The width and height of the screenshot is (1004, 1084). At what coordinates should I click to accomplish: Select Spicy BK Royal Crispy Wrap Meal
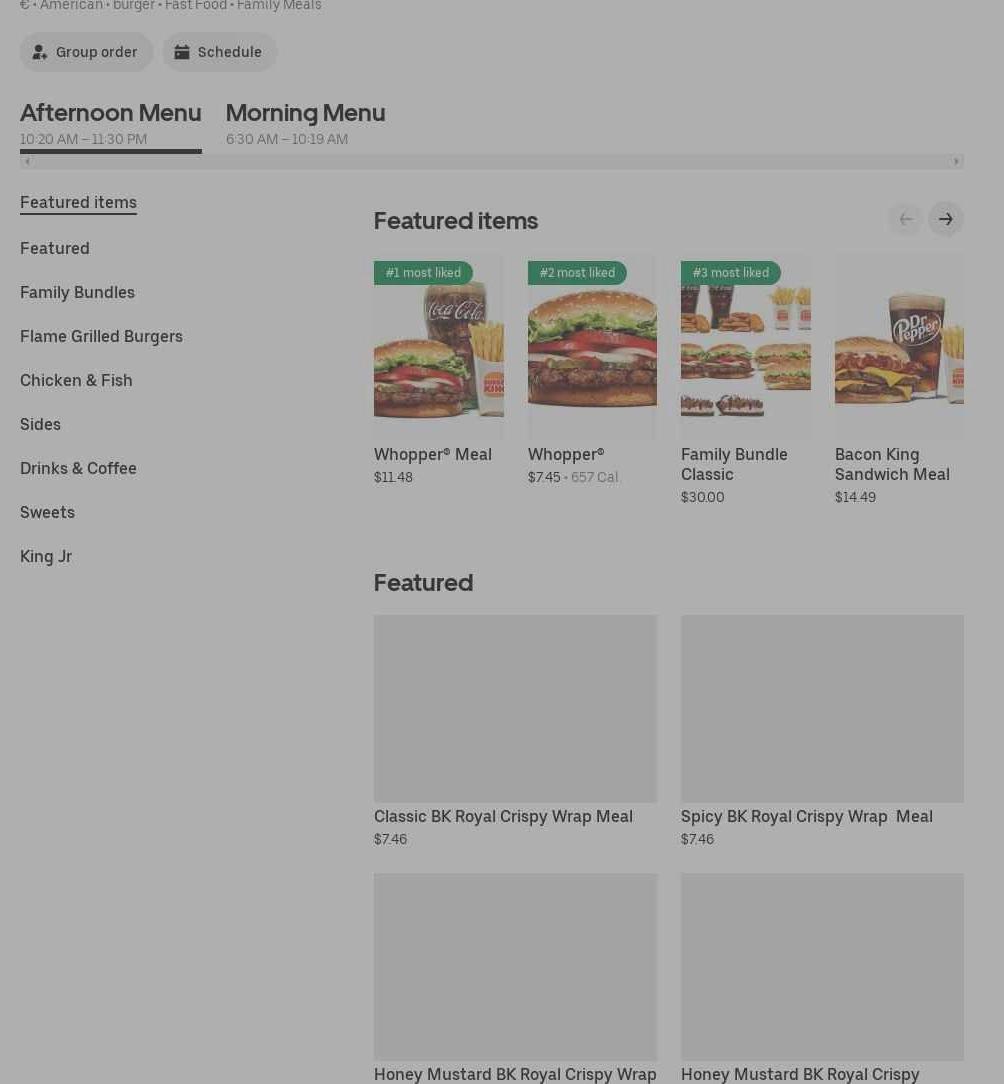click(x=822, y=709)
